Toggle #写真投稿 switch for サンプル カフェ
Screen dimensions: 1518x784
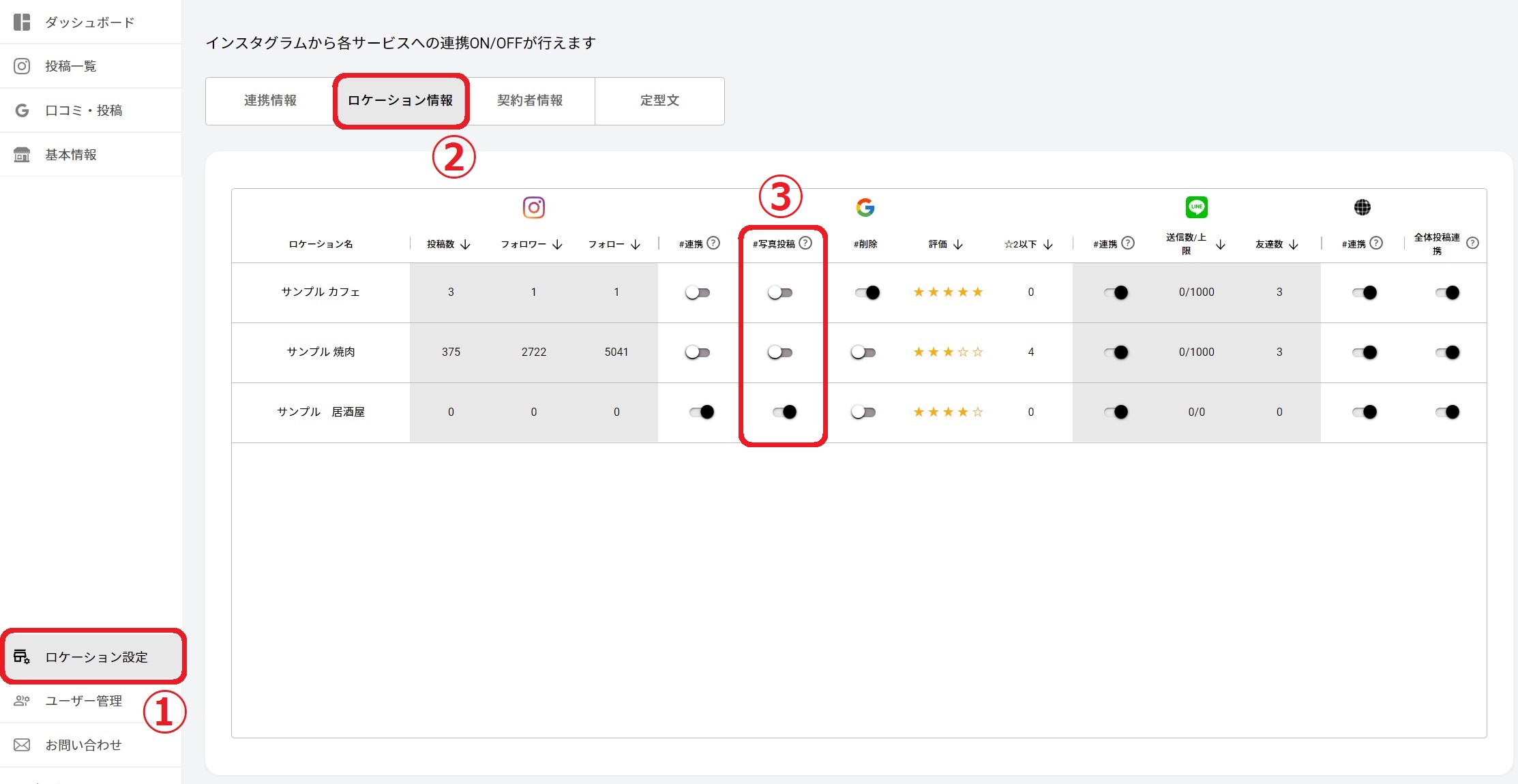[780, 292]
